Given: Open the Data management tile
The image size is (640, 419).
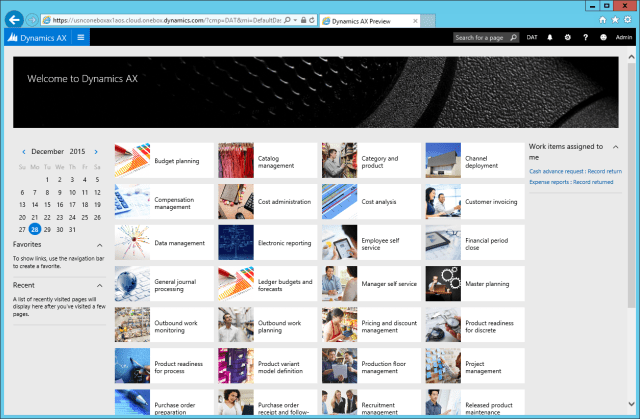Looking at the screenshot, I should coord(164,243).
